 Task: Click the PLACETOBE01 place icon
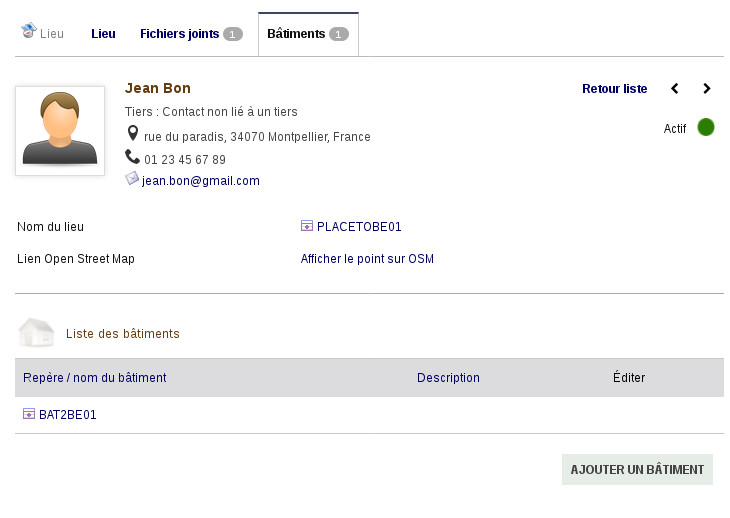[307, 226]
